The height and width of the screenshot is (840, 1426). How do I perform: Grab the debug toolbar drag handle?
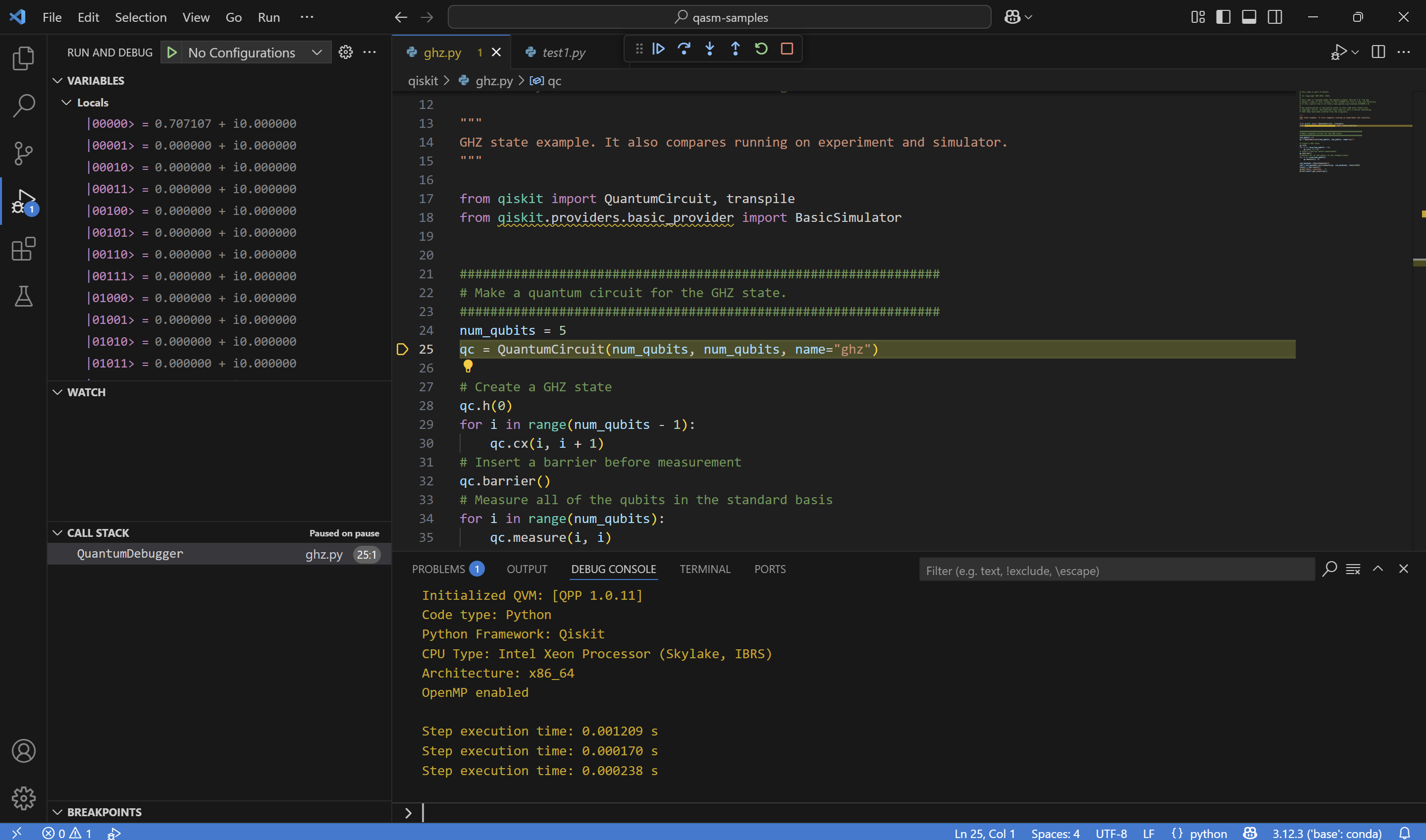pyautogui.click(x=639, y=49)
